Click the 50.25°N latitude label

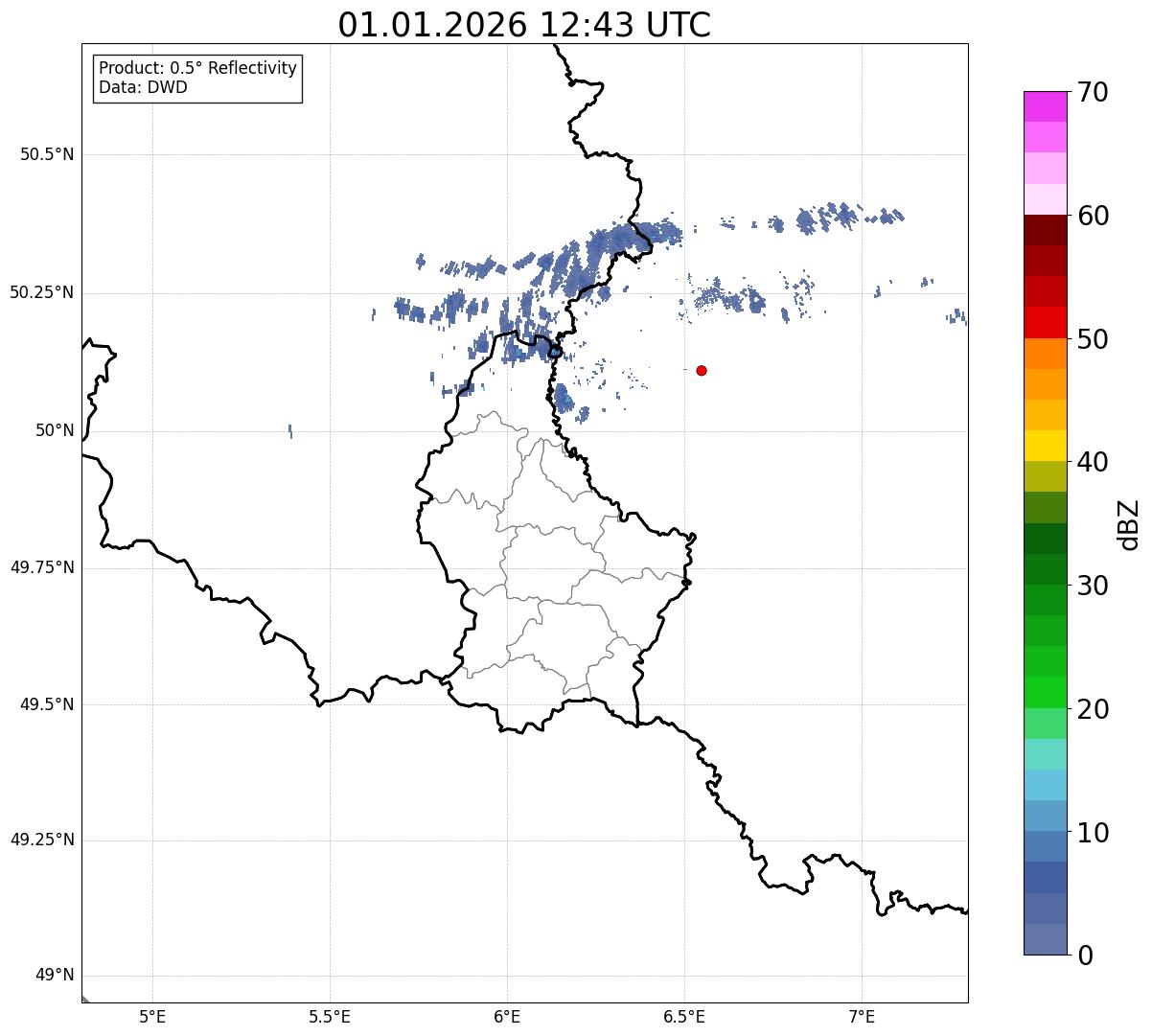point(41,292)
